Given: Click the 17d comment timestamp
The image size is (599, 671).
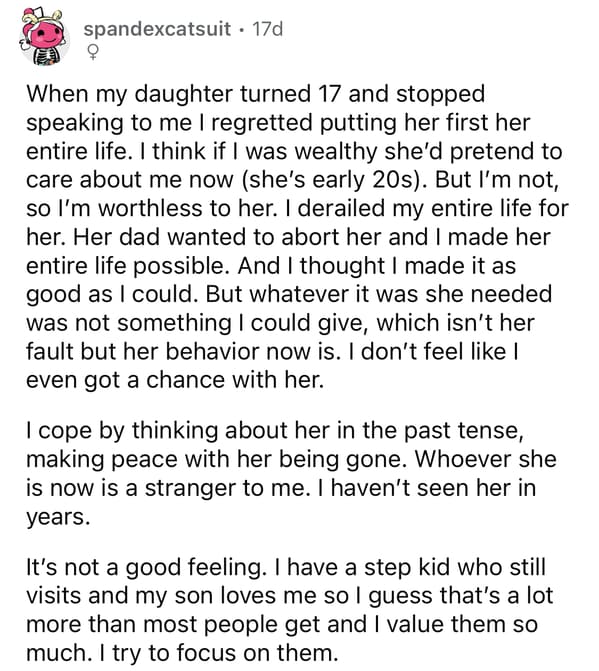Looking at the screenshot, I should point(268,29).
